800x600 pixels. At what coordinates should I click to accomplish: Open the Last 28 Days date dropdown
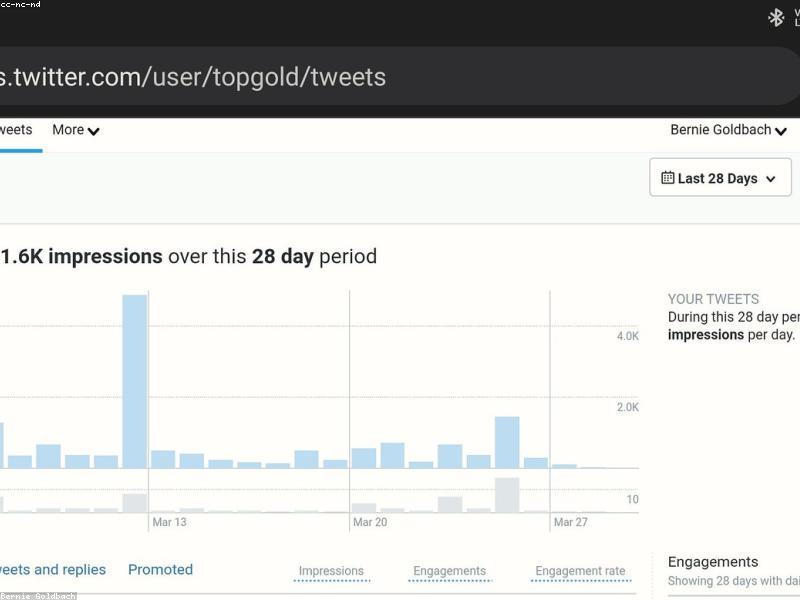[720, 178]
